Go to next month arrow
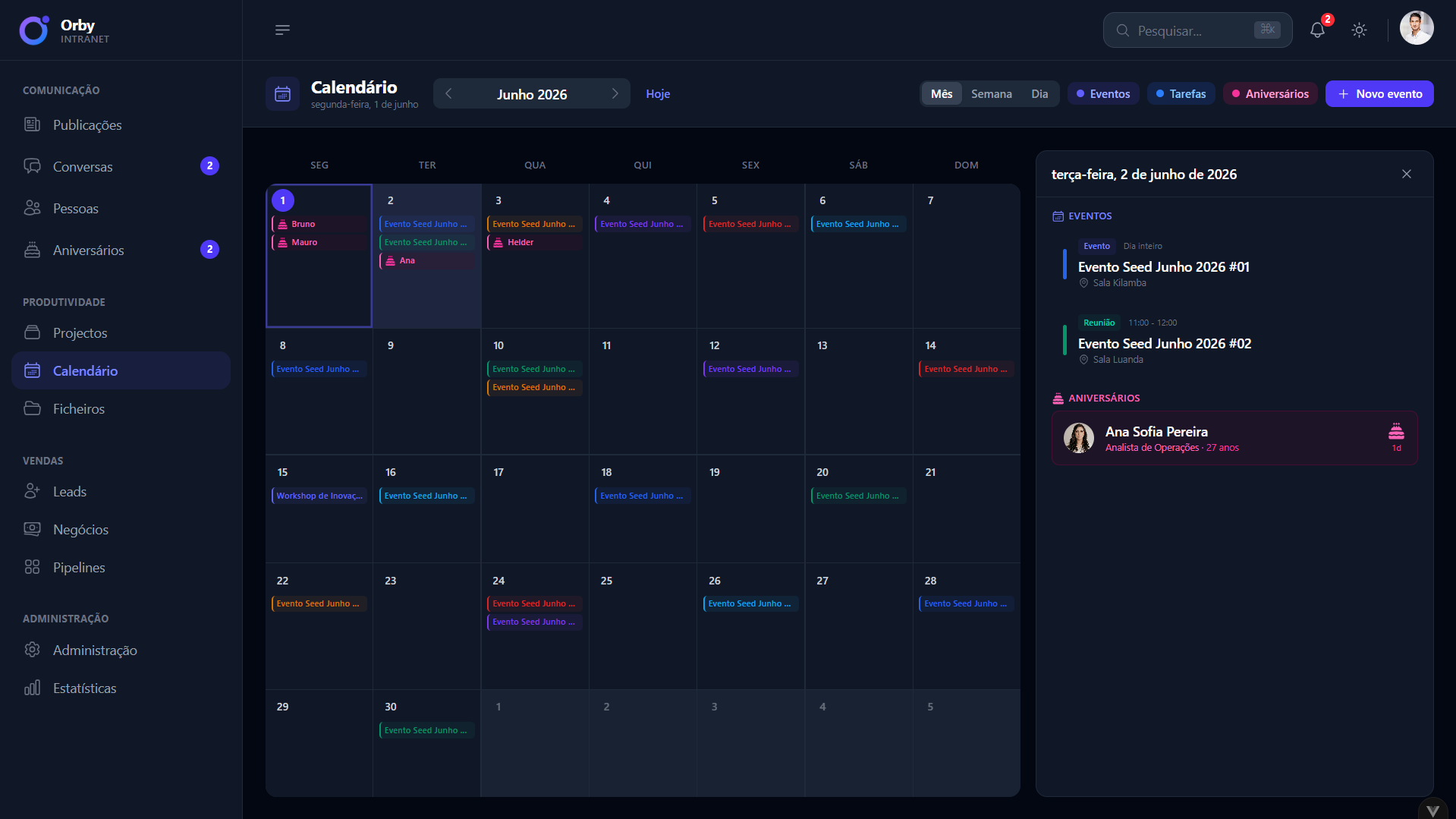The width and height of the screenshot is (1456, 819). pyautogui.click(x=615, y=93)
